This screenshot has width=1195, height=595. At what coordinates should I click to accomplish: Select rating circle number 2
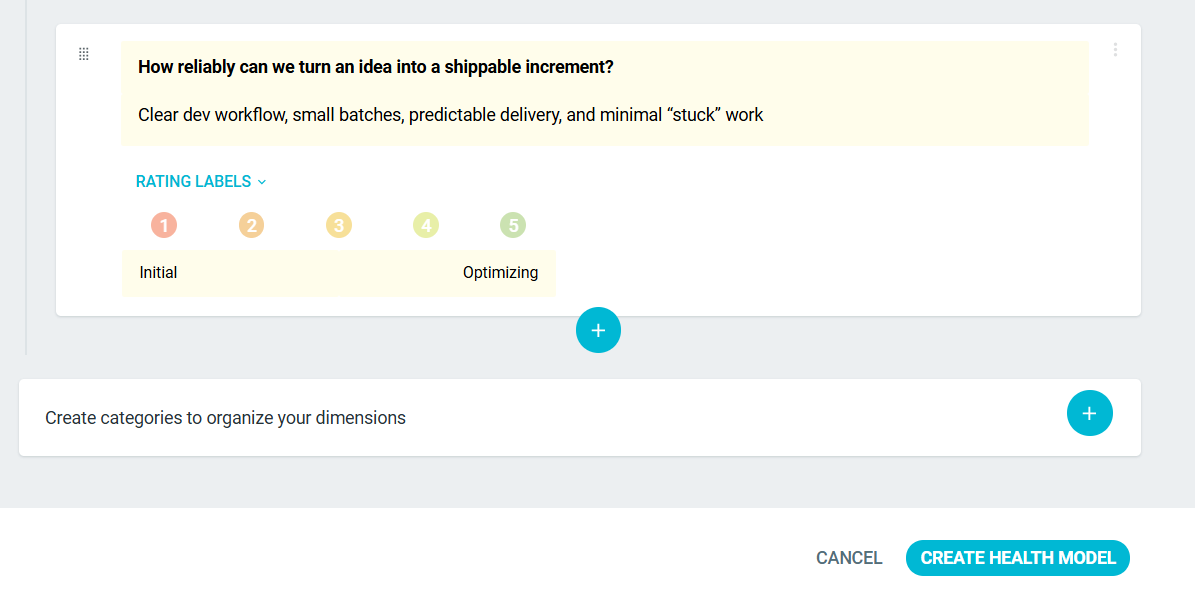click(251, 225)
